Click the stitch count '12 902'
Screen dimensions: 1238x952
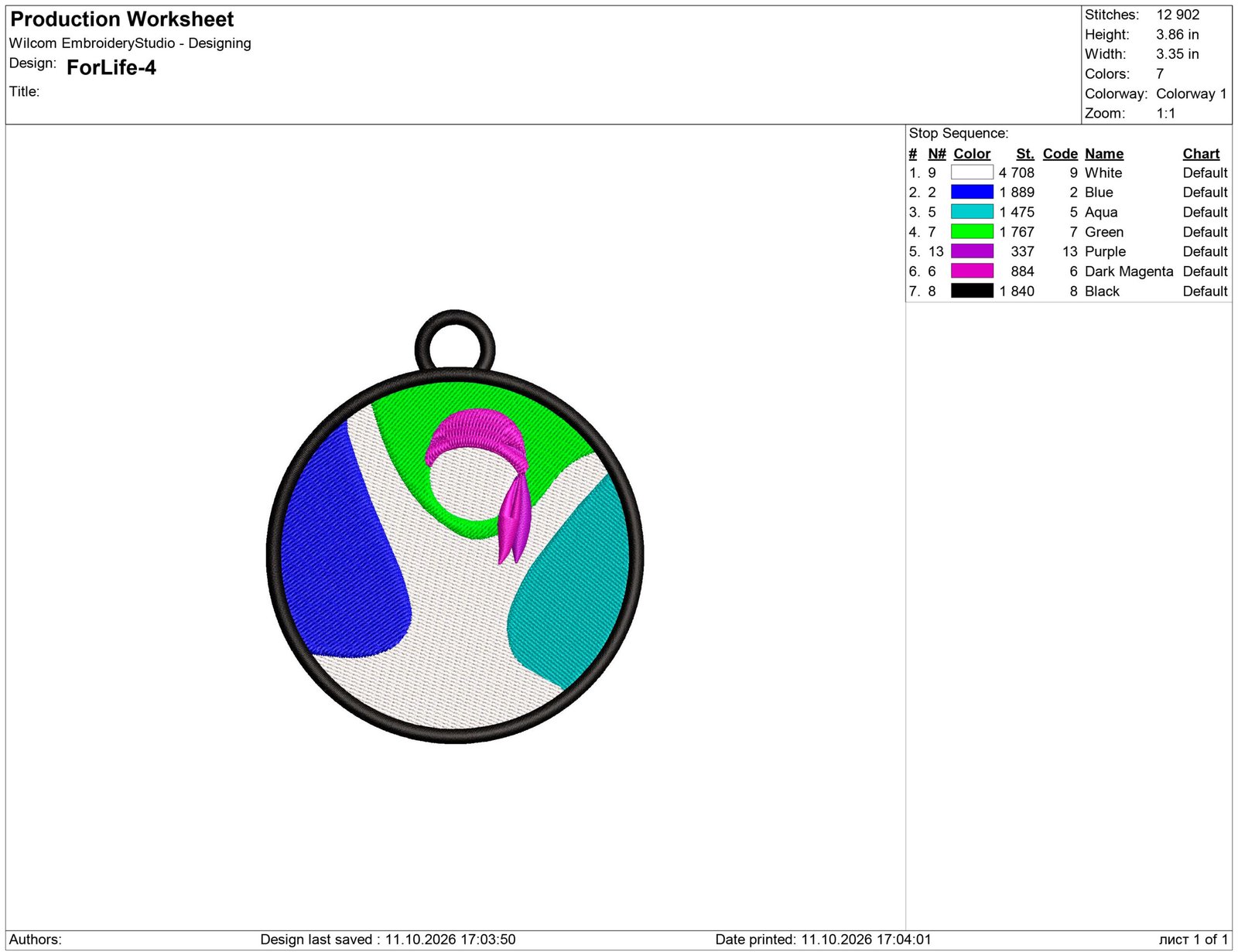tap(1178, 15)
